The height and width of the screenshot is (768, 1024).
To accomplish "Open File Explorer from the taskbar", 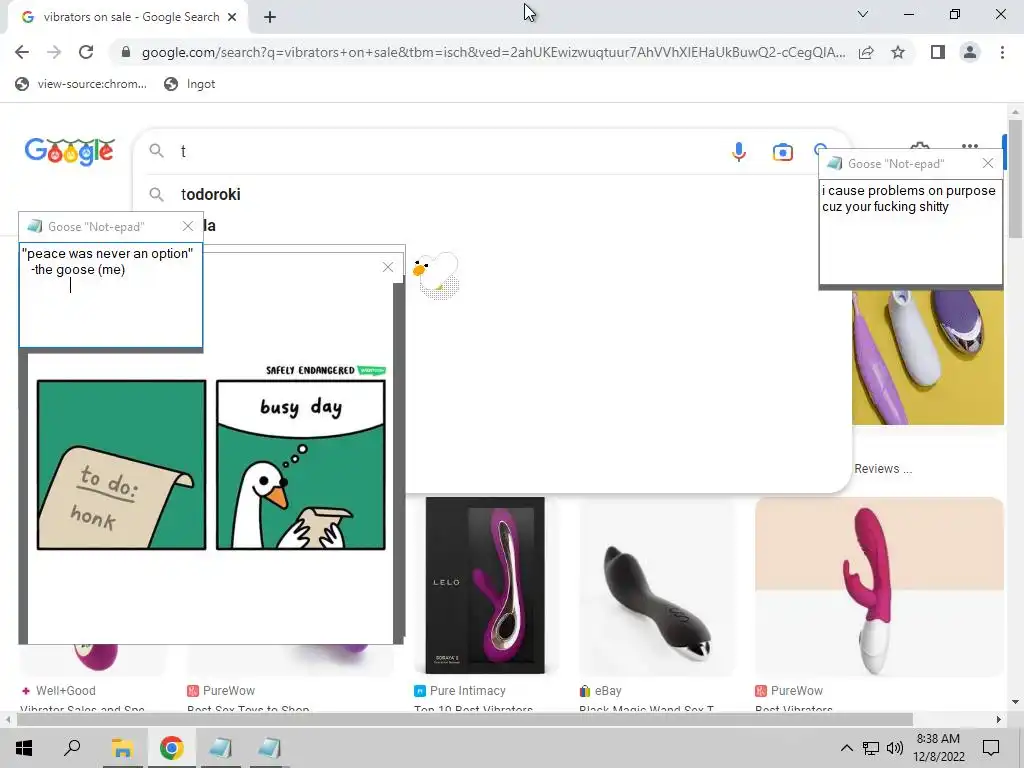I will click(x=122, y=748).
